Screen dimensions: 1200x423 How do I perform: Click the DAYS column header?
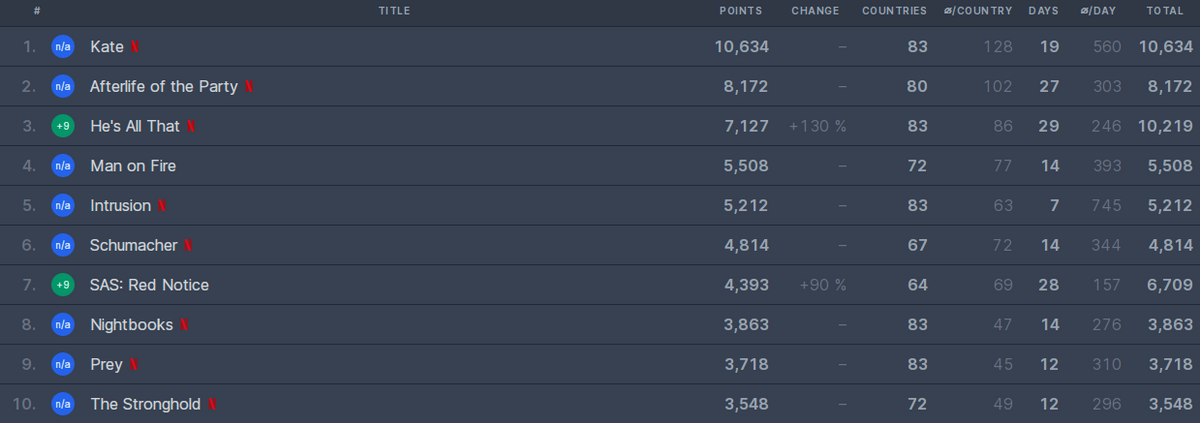click(1043, 11)
